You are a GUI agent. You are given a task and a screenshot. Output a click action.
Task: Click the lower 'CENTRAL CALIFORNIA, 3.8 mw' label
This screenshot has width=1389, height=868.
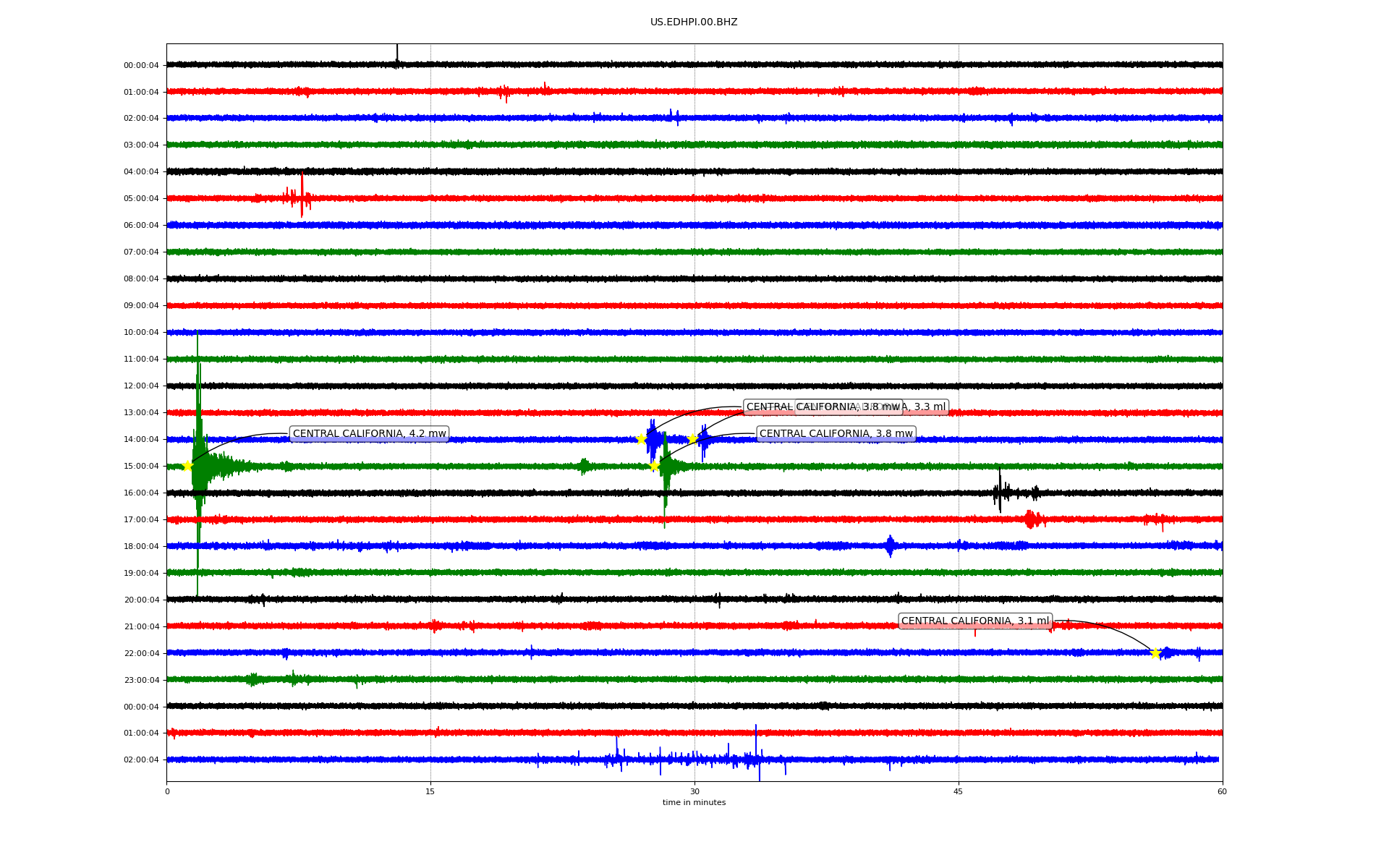[836, 434]
